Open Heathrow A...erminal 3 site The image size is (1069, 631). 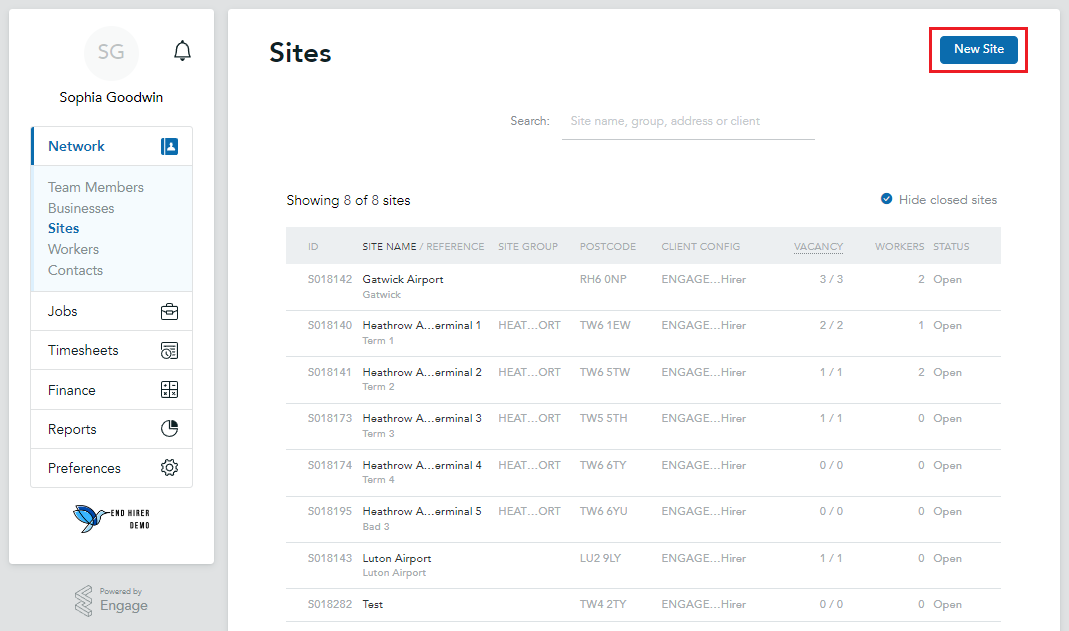click(x=422, y=418)
